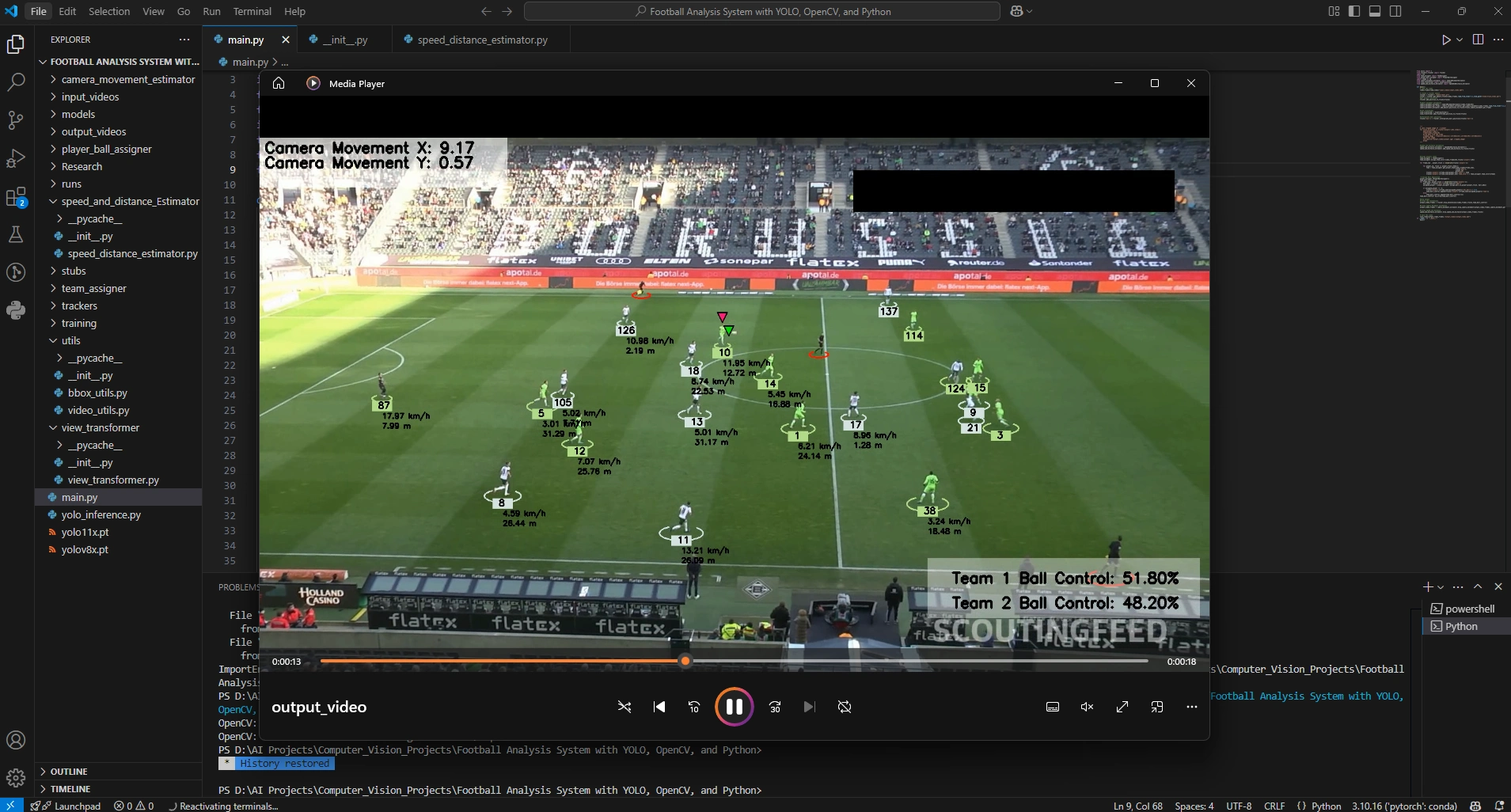Open the Search view in activity bar
The height and width of the screenshot is (812, 1511).
[16, 82]
